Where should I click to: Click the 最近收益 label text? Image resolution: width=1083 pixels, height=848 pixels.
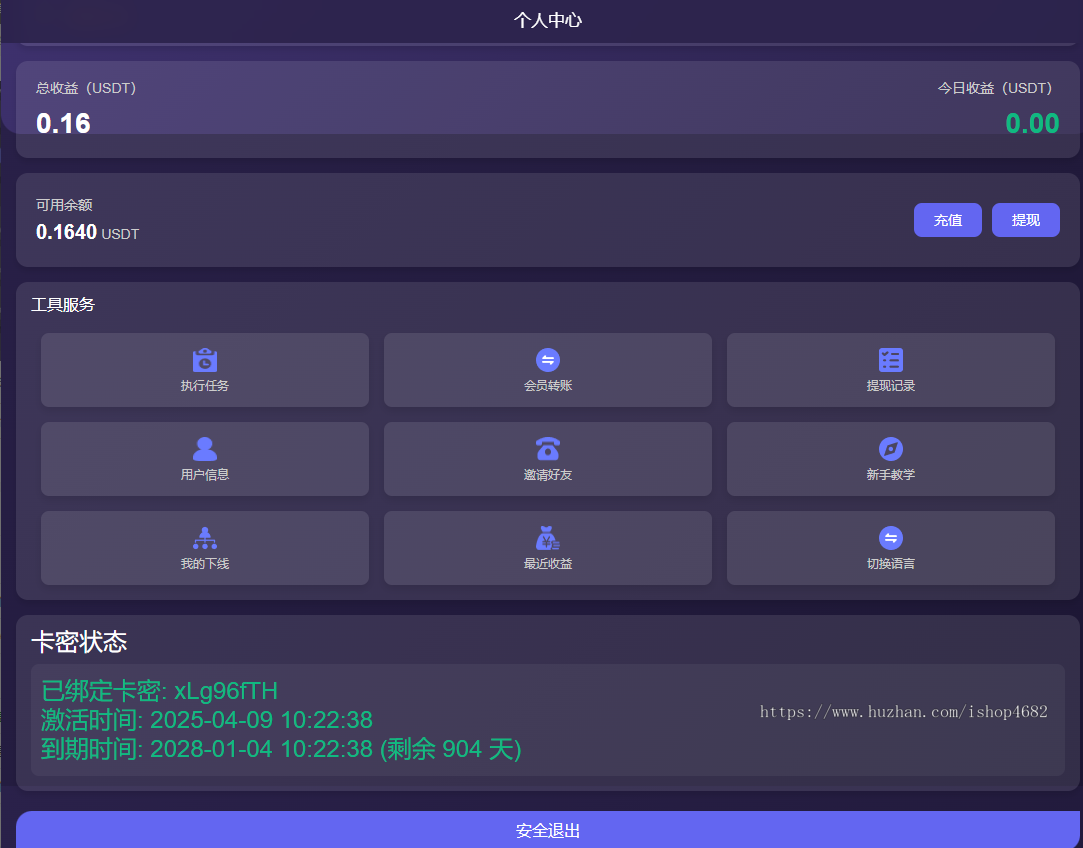(x=548, y=564)
